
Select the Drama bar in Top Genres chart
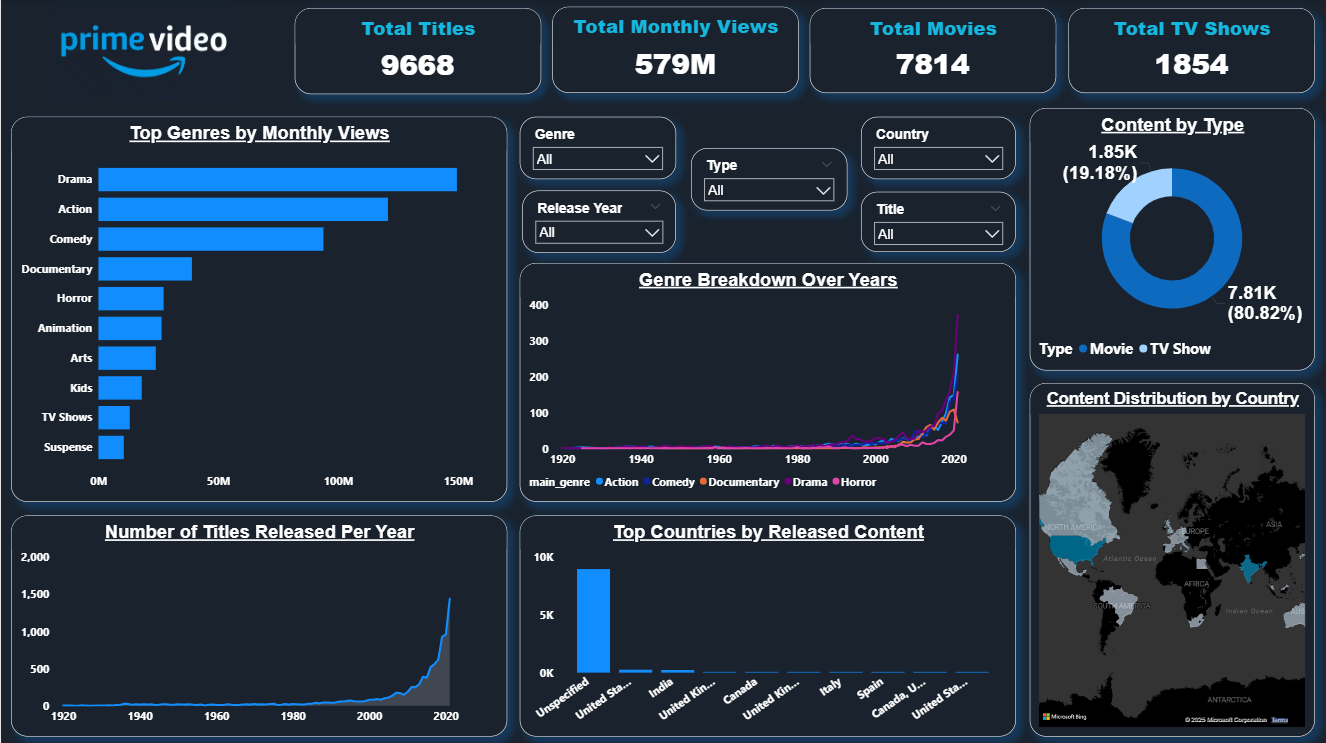tap(270, 179)
